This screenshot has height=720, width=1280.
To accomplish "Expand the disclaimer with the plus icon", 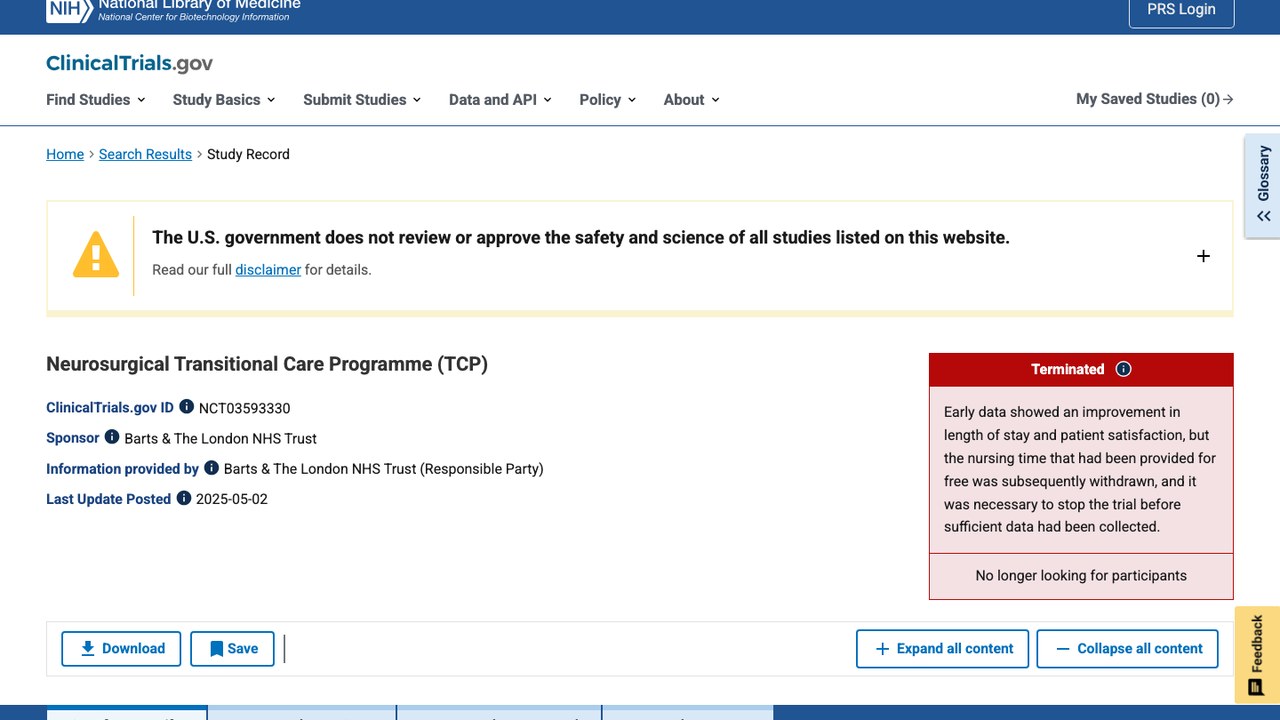I will (x=1203, y=256).
